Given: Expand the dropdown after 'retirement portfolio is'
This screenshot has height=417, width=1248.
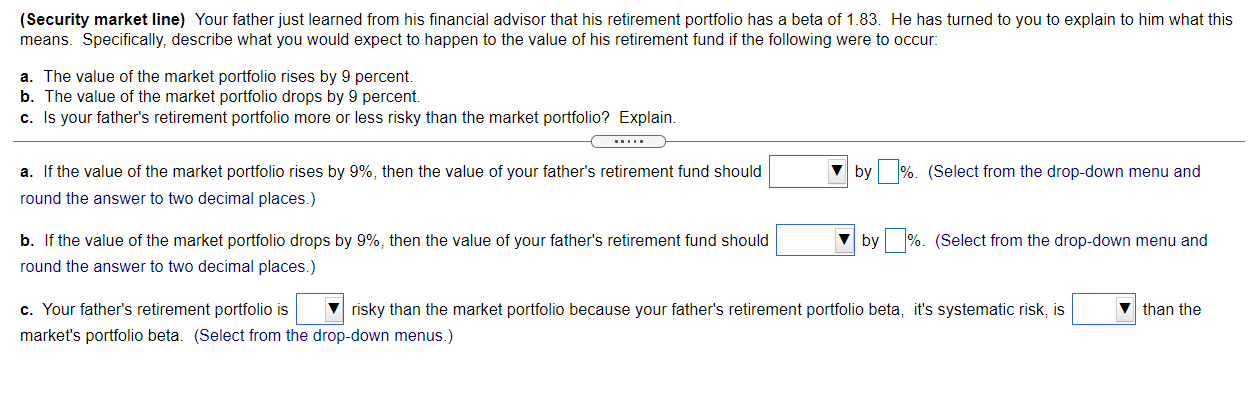Looking at the screenshot, I should tap(309, 310).
